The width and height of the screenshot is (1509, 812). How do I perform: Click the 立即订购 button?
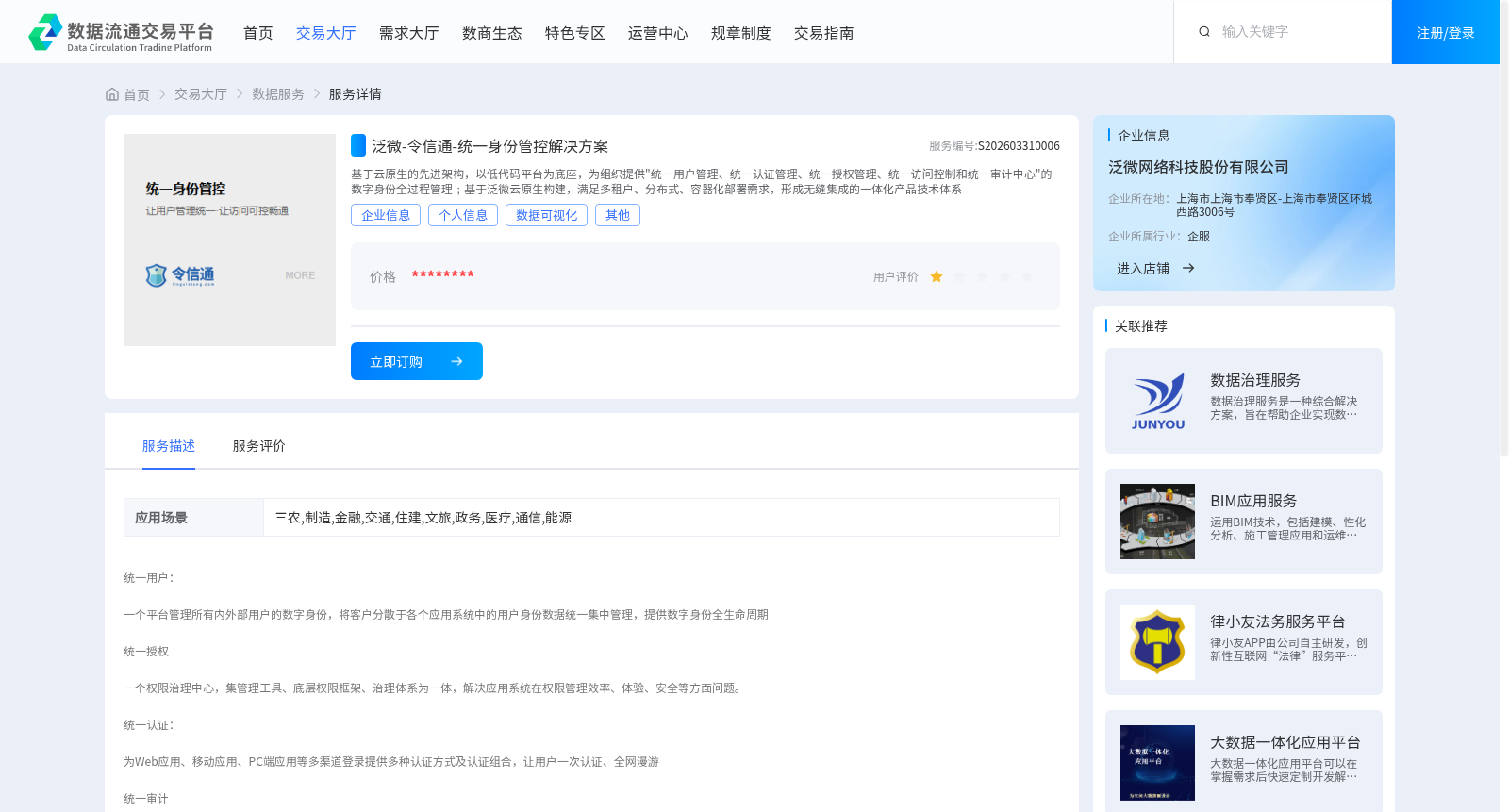point(417,361)
